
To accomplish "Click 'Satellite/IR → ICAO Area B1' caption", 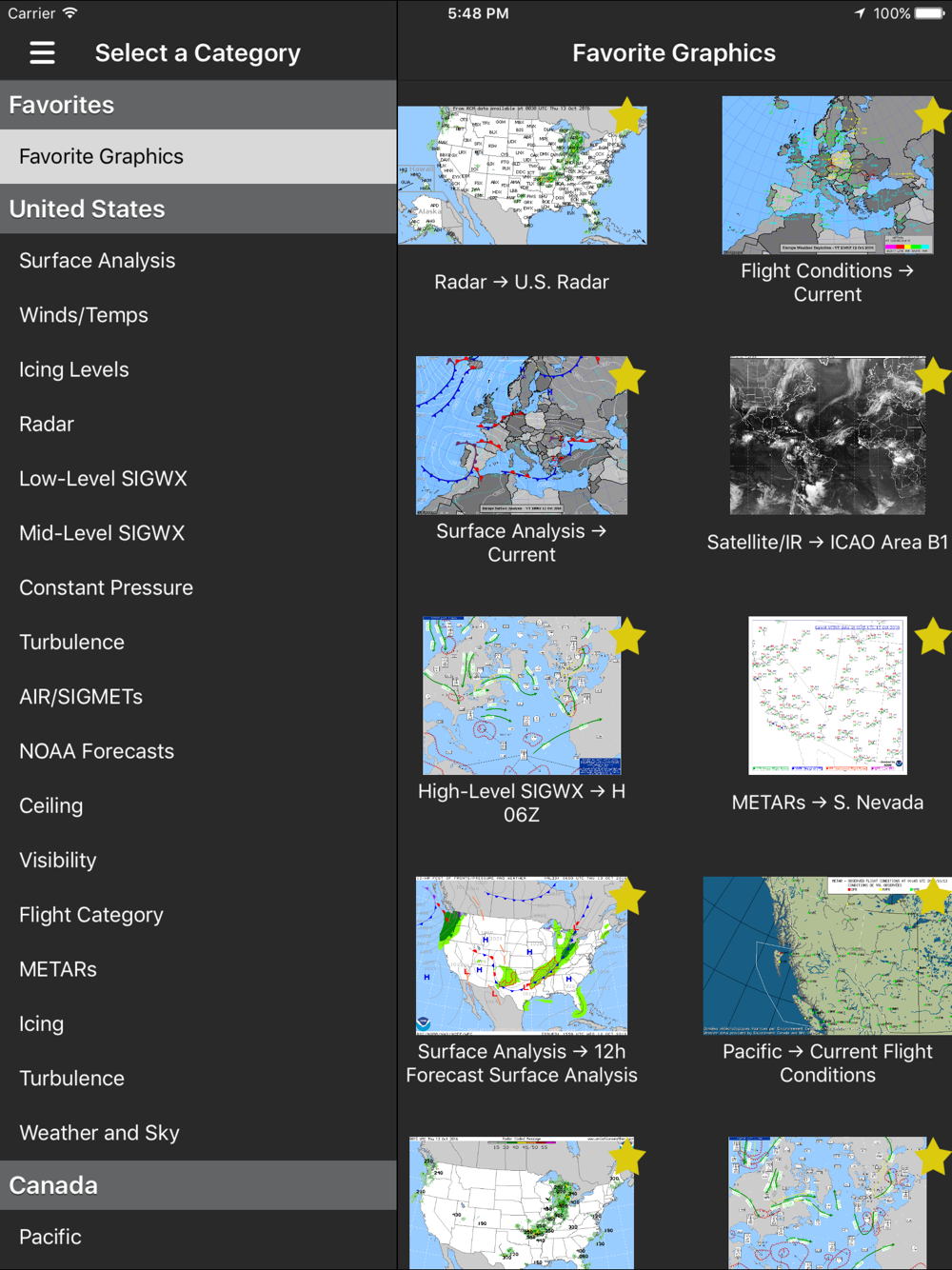I will tap(827, 542).
